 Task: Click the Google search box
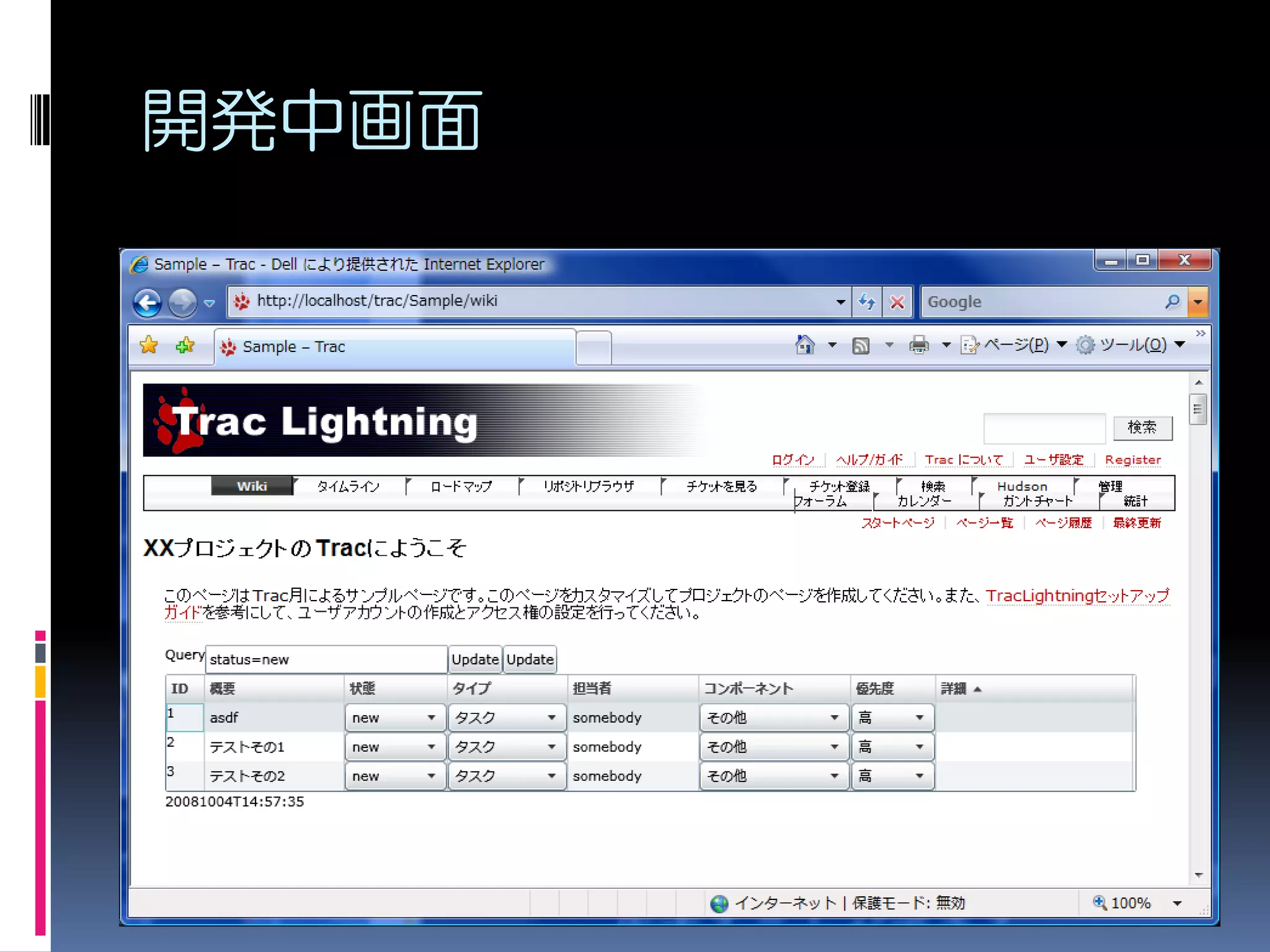click(1042, 302)
